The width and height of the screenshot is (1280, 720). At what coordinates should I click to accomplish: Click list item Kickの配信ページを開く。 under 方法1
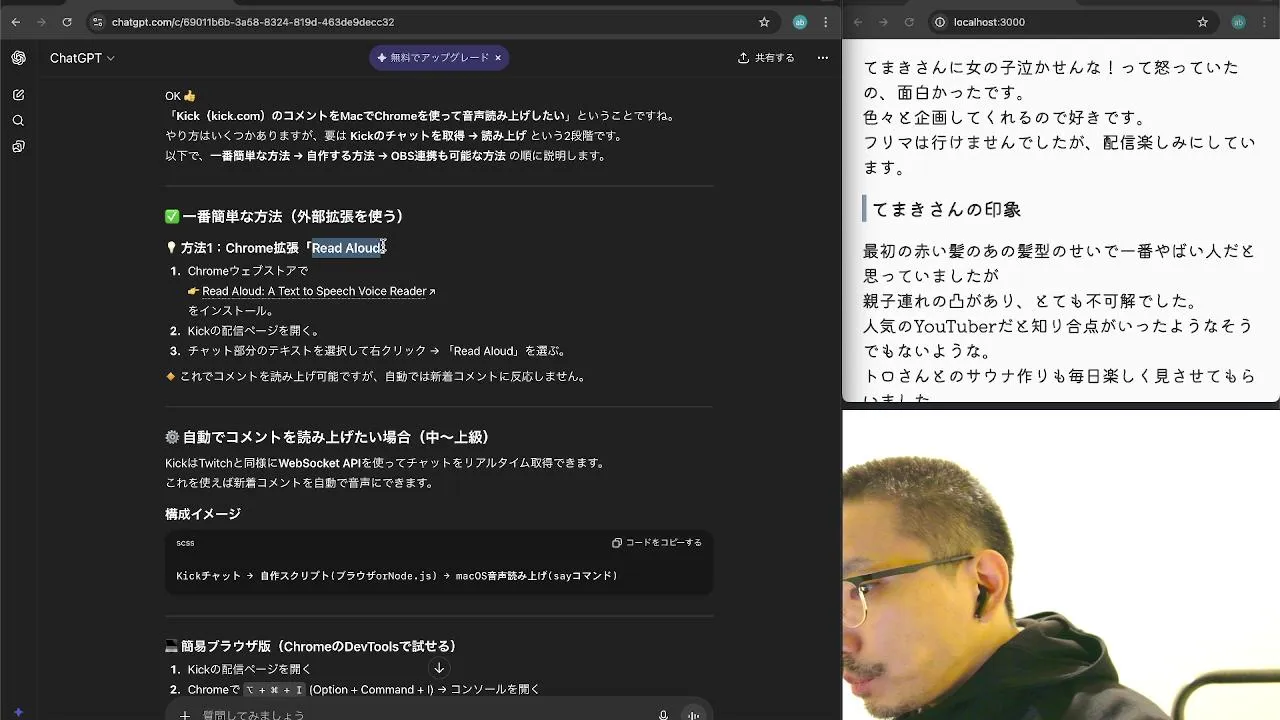tap(254, 331)
